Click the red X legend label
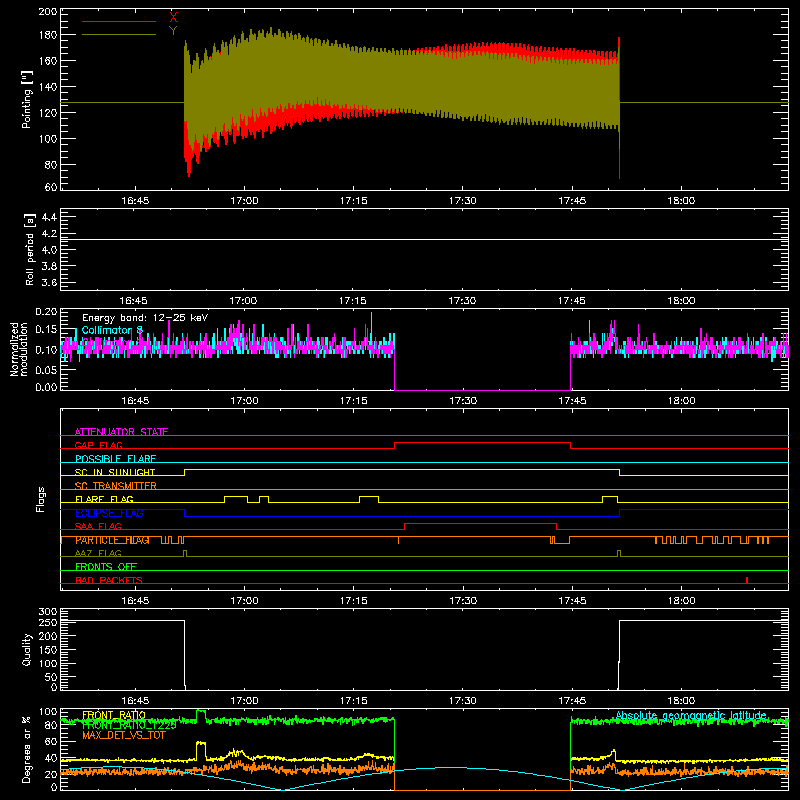The width and height of the screenshot is (800, 800). point(173,18)
